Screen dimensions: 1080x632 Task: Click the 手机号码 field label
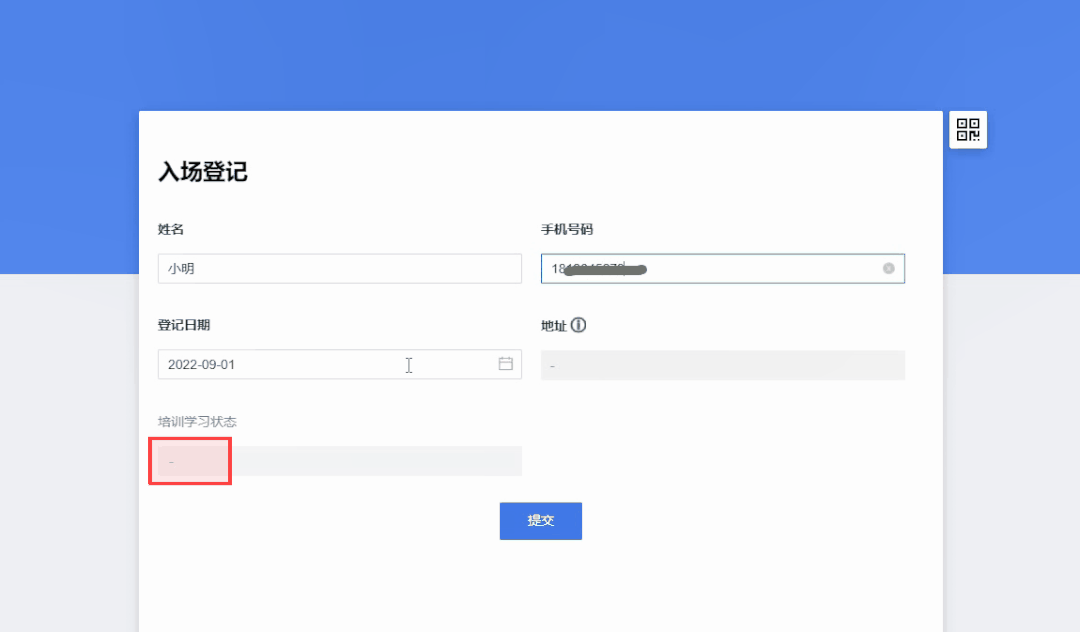point(567,229)
